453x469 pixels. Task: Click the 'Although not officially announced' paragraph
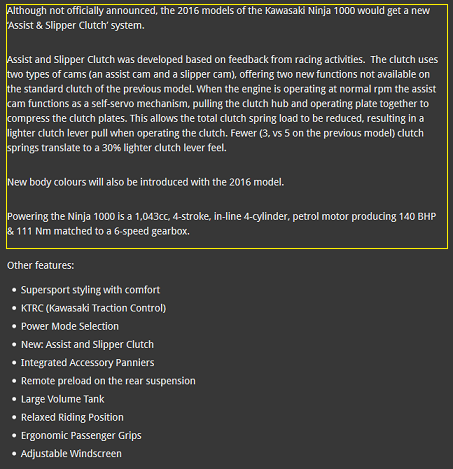tap(218, 18)
